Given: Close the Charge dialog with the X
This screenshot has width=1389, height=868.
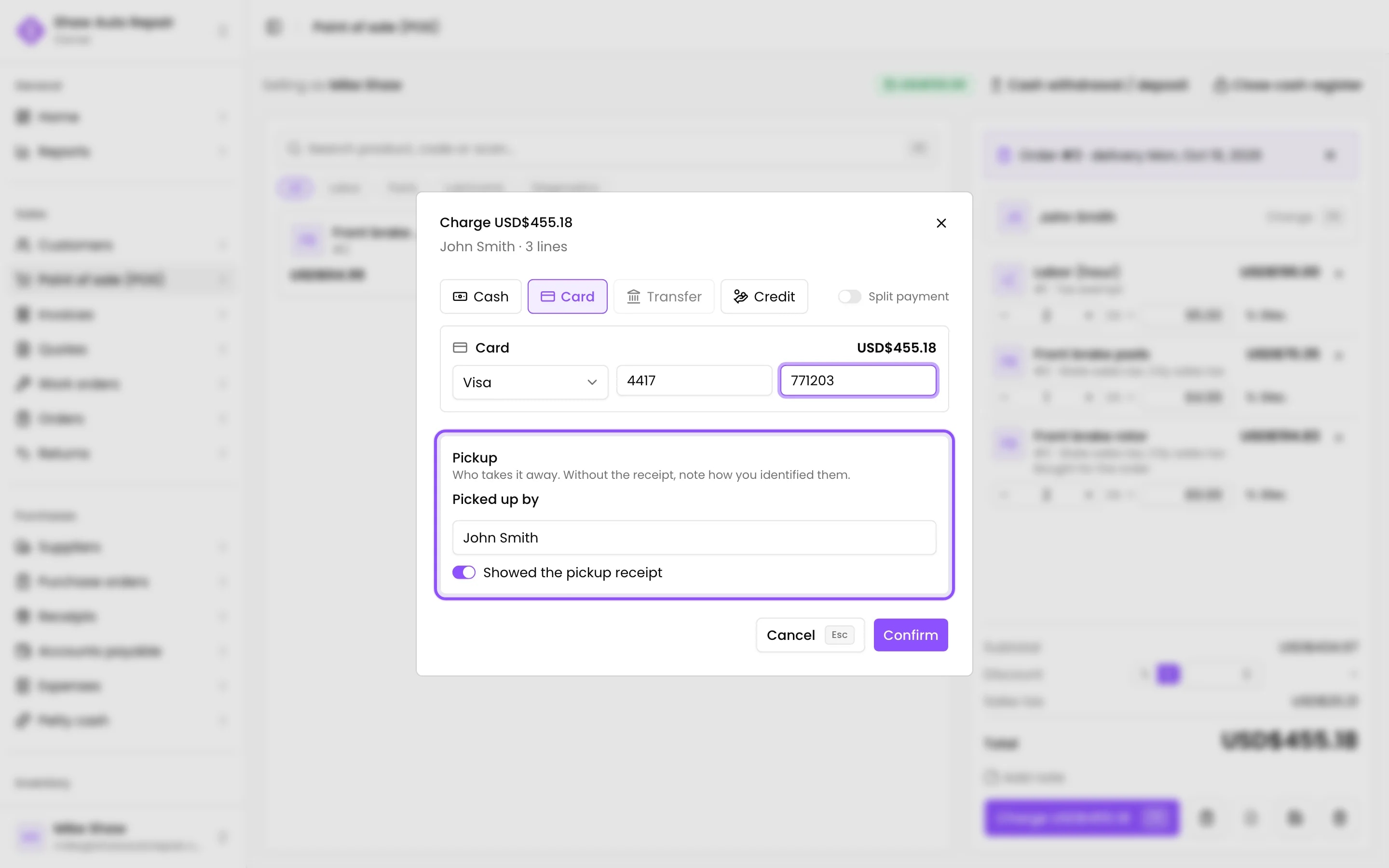Looking at the screenshot, I should (x=941, y=223).
